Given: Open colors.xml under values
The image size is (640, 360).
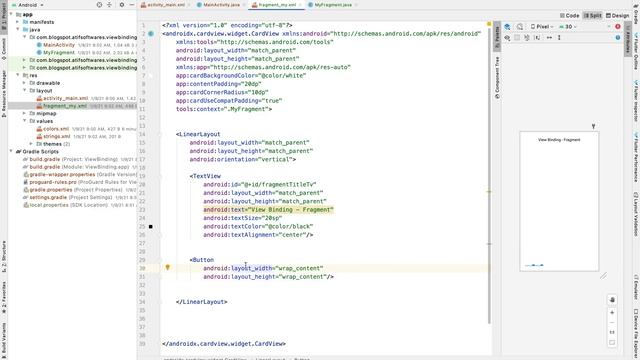Looking at the screenshot, I should 56,129.
